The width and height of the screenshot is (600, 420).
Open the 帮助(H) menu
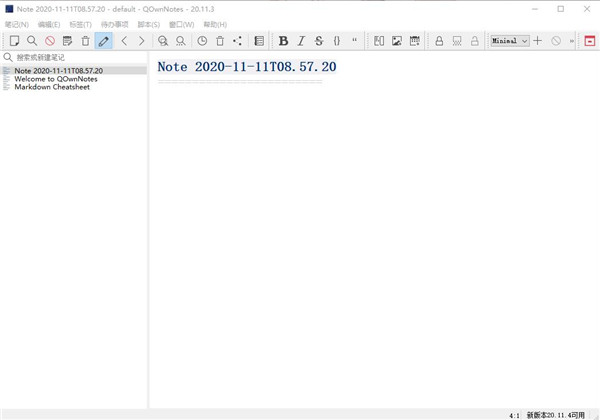(215, 24)
